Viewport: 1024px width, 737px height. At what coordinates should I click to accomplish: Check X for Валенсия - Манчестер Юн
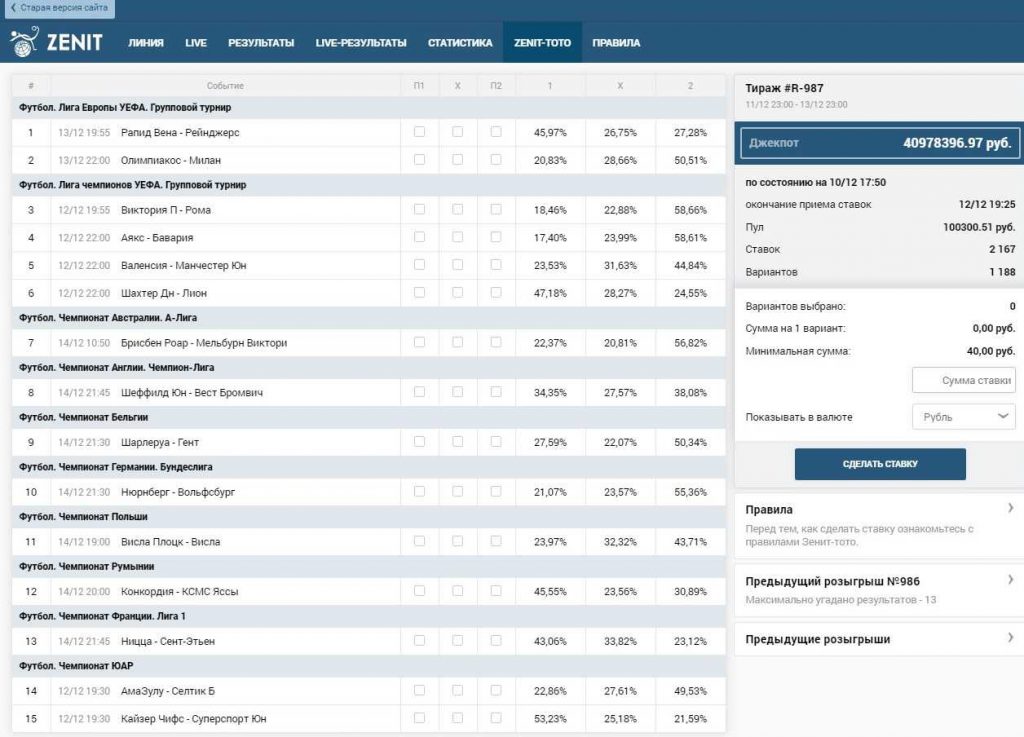click(458, 265)
